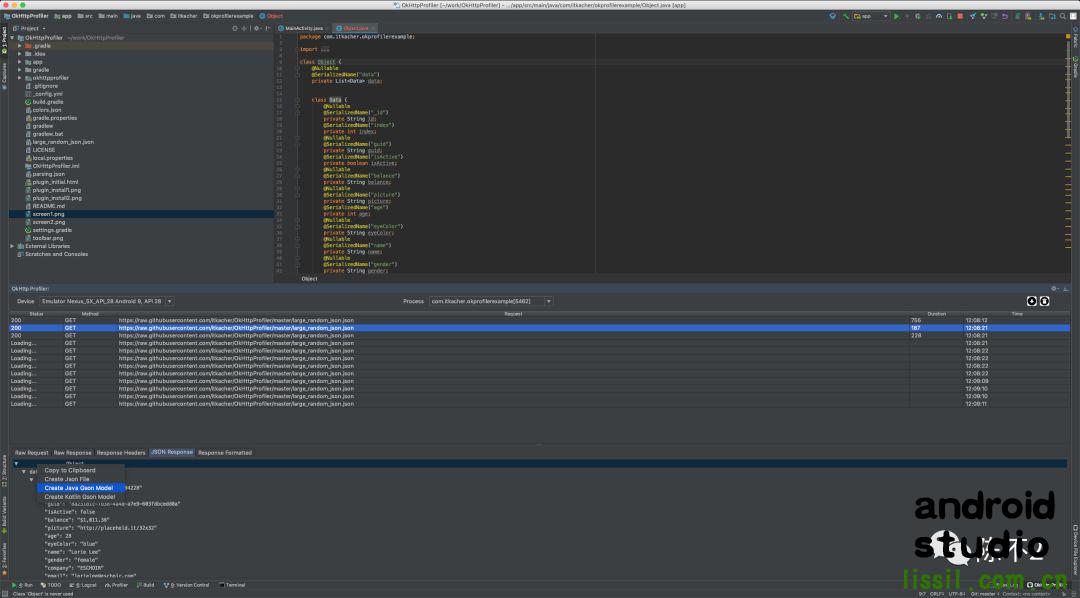Open the Run tool window button
Screen dimensions: 1080x598
(23, 585)
